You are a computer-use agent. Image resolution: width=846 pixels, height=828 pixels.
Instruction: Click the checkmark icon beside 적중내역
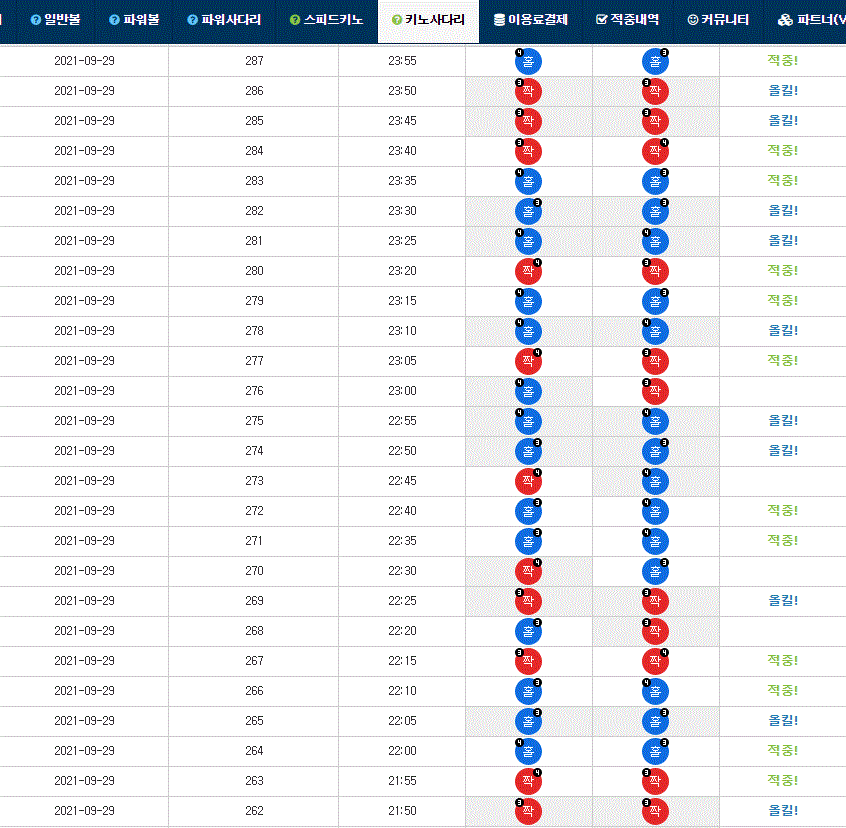pyautogui.click(x=602, y=19)
